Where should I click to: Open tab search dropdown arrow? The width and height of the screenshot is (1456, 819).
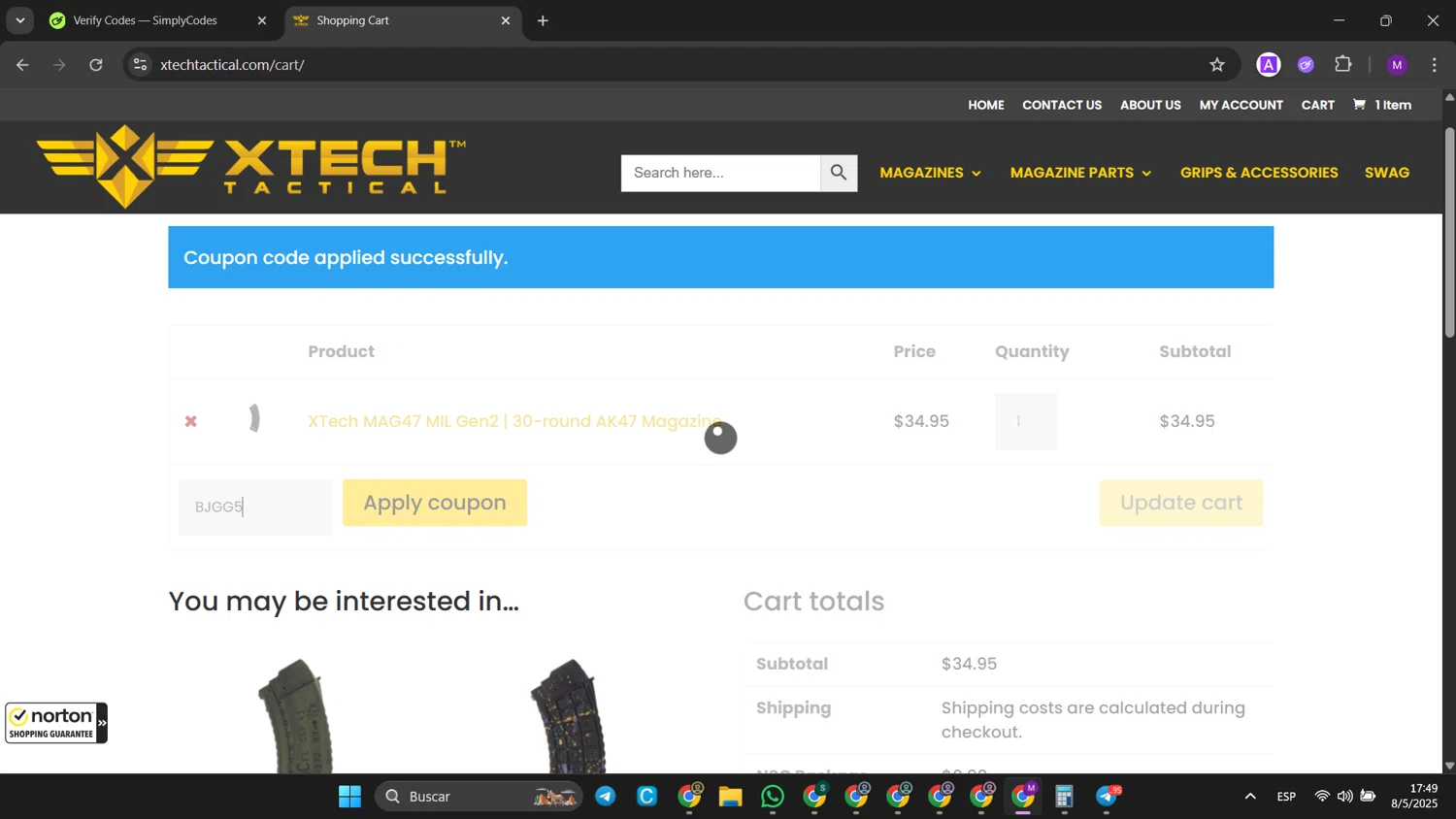20,20
